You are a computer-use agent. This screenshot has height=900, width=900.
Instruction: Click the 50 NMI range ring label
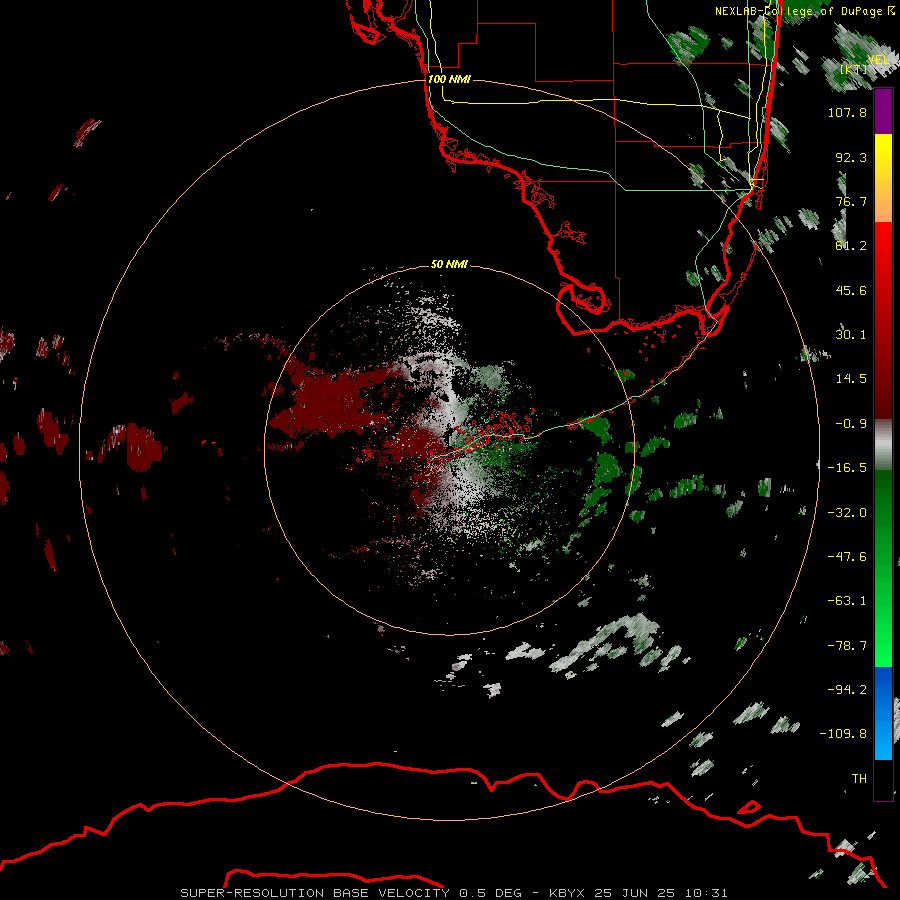coord(449,264)
